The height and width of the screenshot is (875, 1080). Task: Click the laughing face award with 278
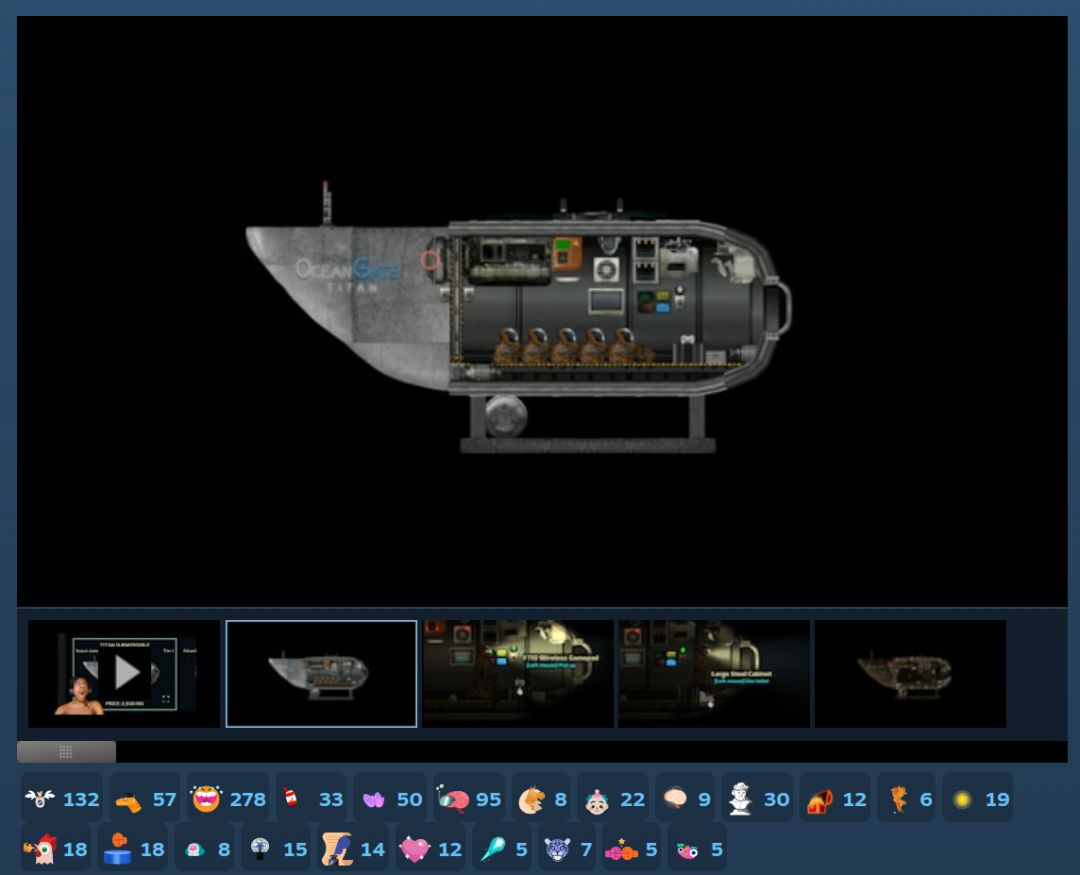[x=227, y=799]
